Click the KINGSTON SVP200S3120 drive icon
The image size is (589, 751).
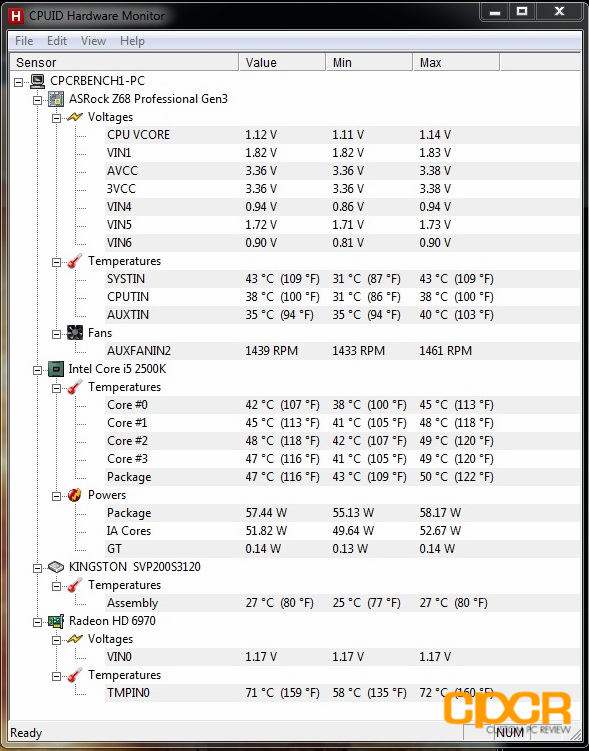[x=56, y=567]
